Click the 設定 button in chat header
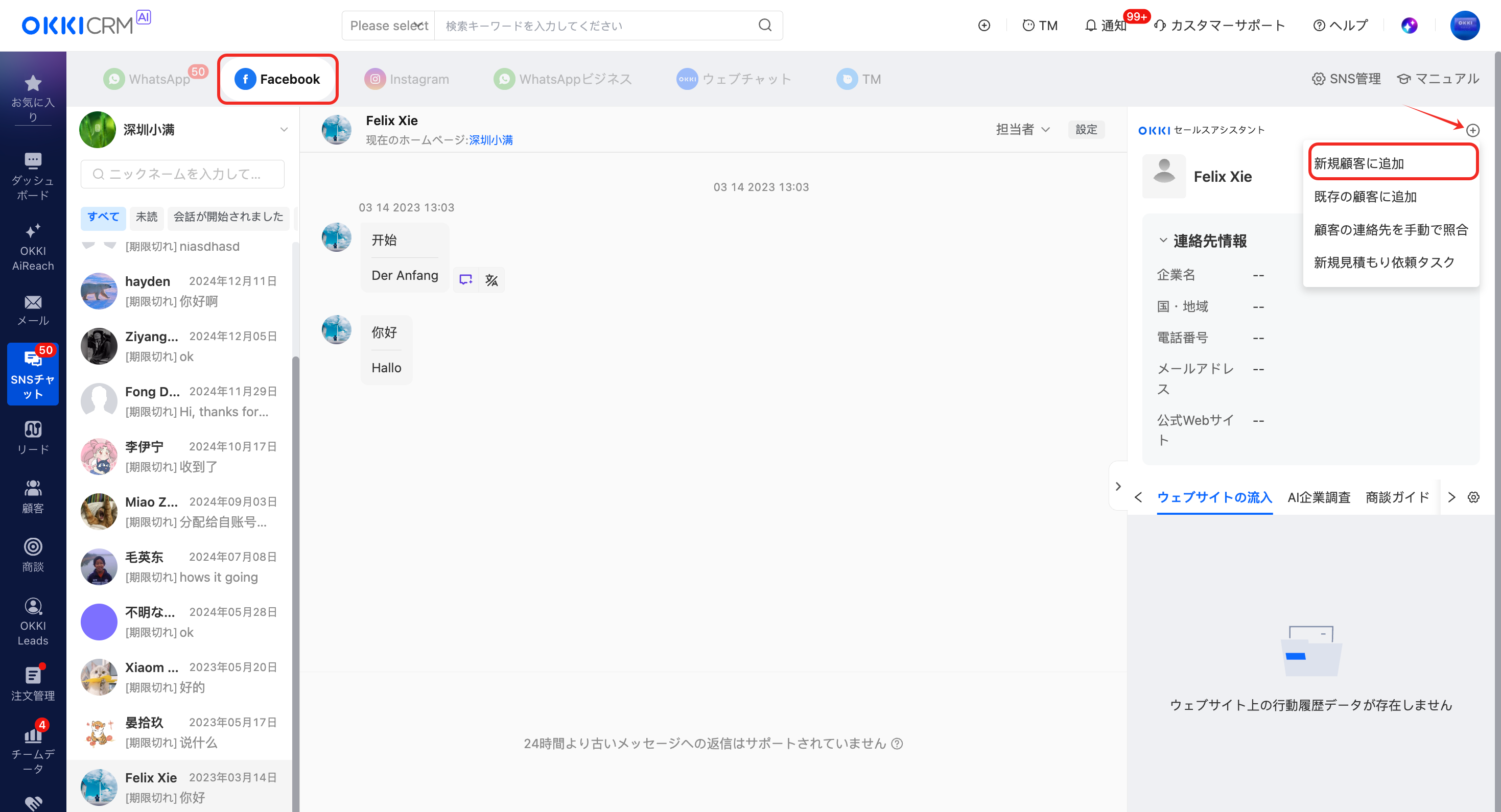 click(1086, 129)
